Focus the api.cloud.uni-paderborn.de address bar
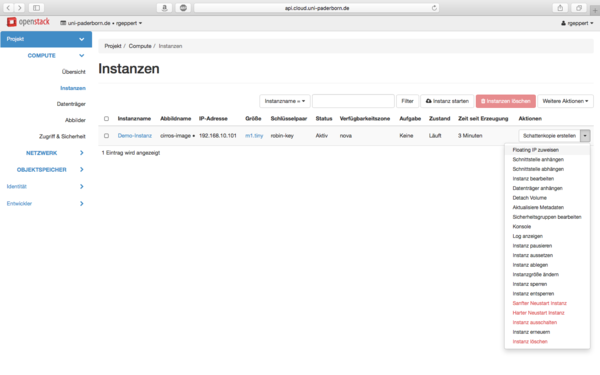Screen dimensions: 600x375 point(316,8)
